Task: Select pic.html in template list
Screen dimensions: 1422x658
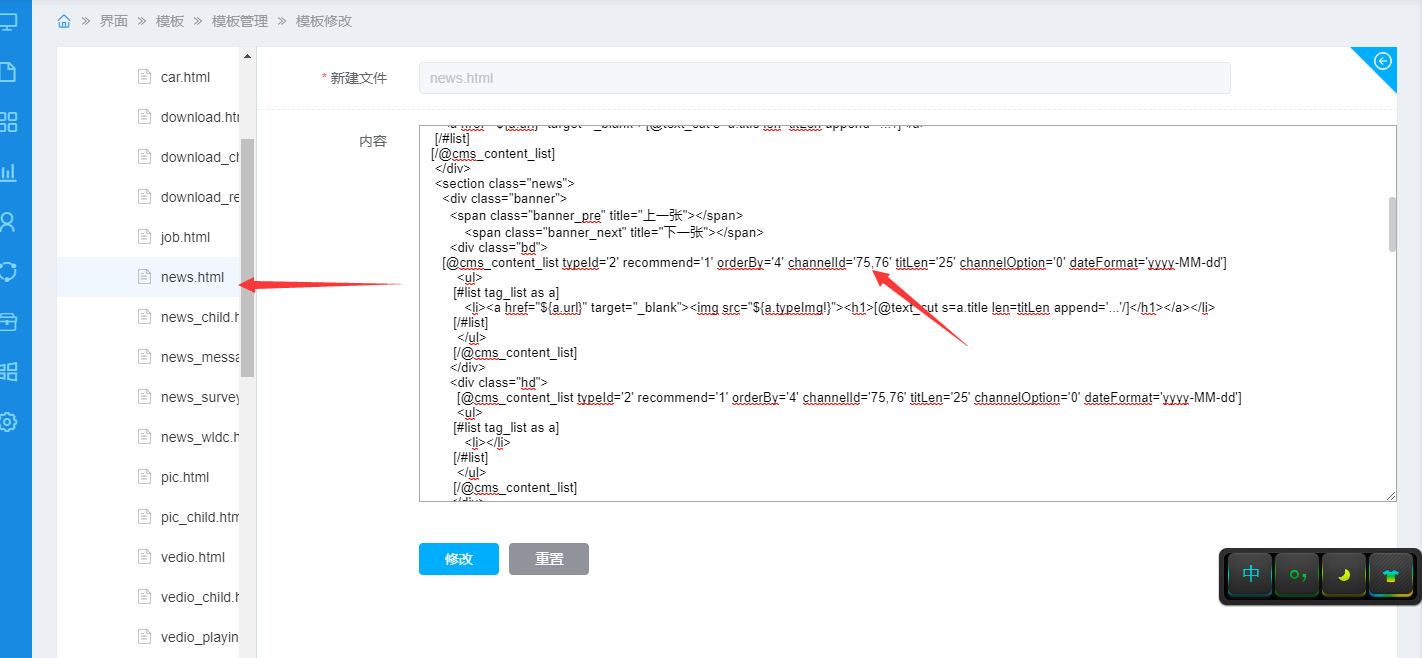Action: (x=185, y=477)
